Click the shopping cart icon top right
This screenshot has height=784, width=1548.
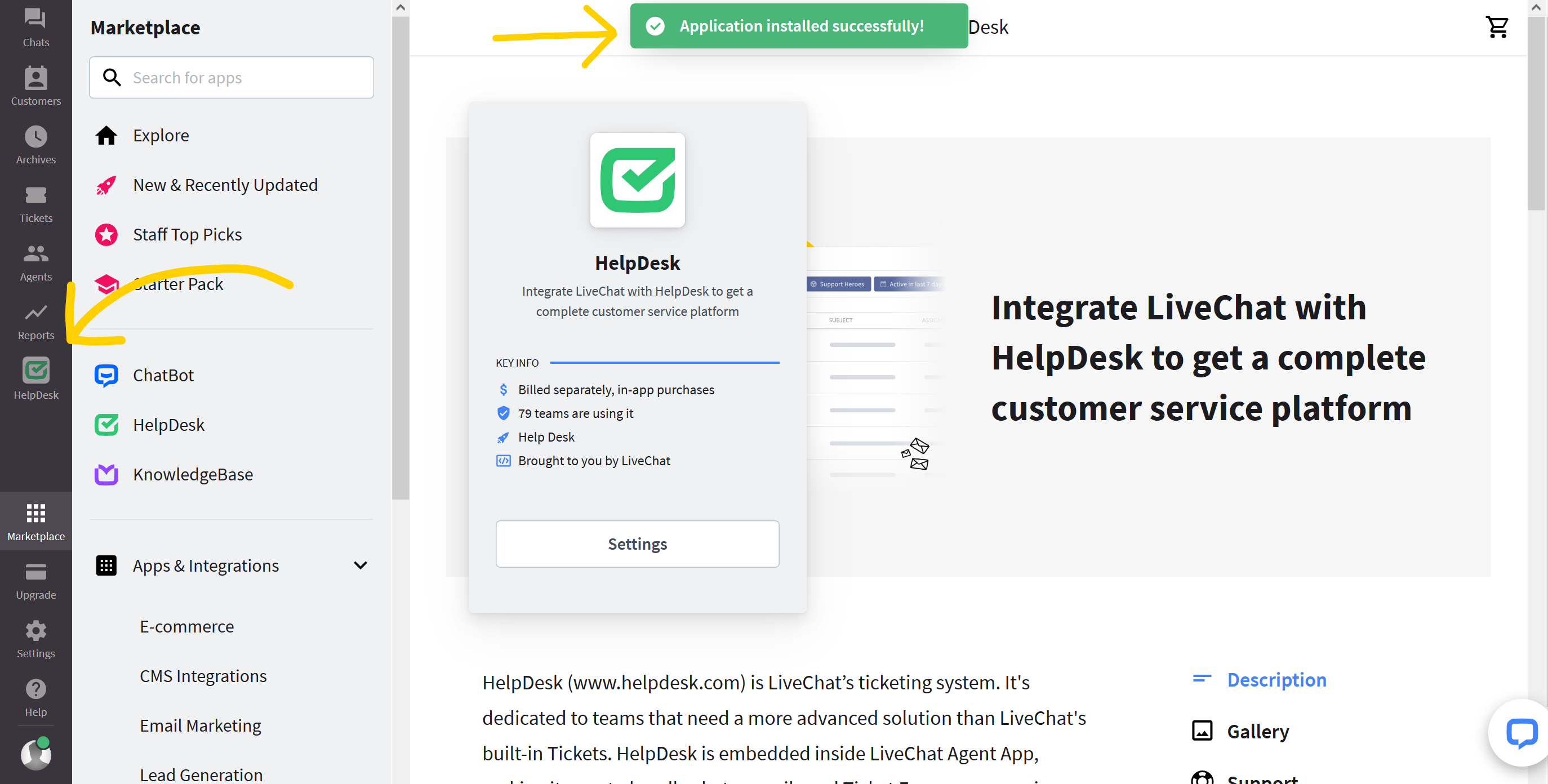(1498, 27)
